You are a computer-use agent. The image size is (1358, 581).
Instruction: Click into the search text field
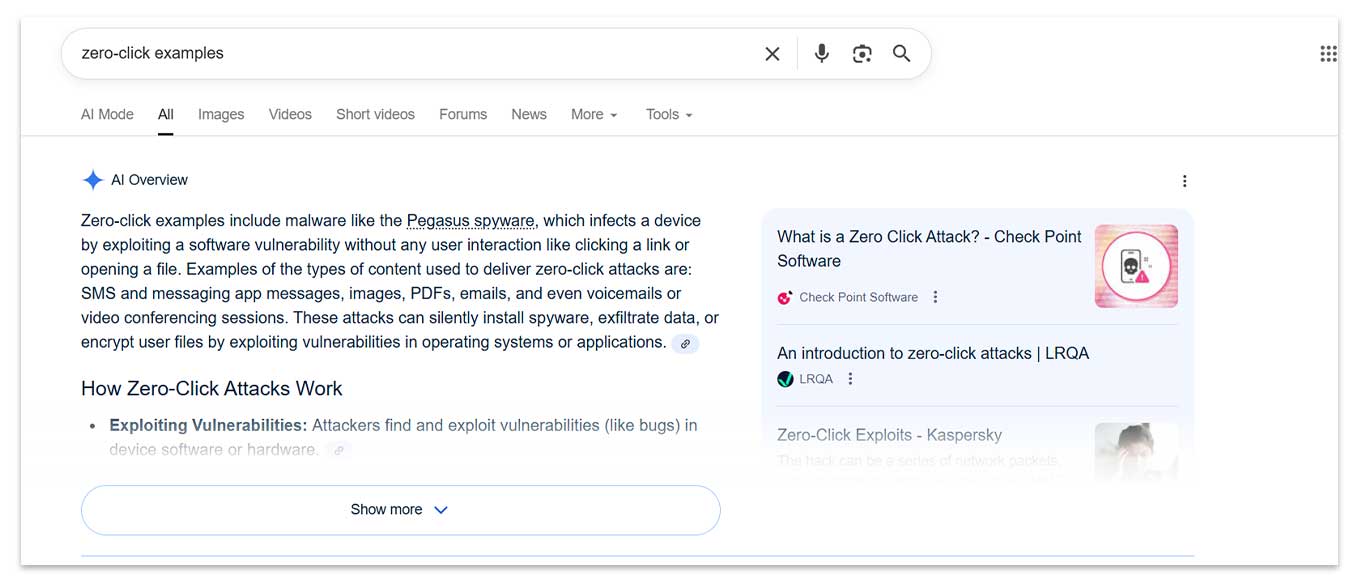[x=400, y=54]
